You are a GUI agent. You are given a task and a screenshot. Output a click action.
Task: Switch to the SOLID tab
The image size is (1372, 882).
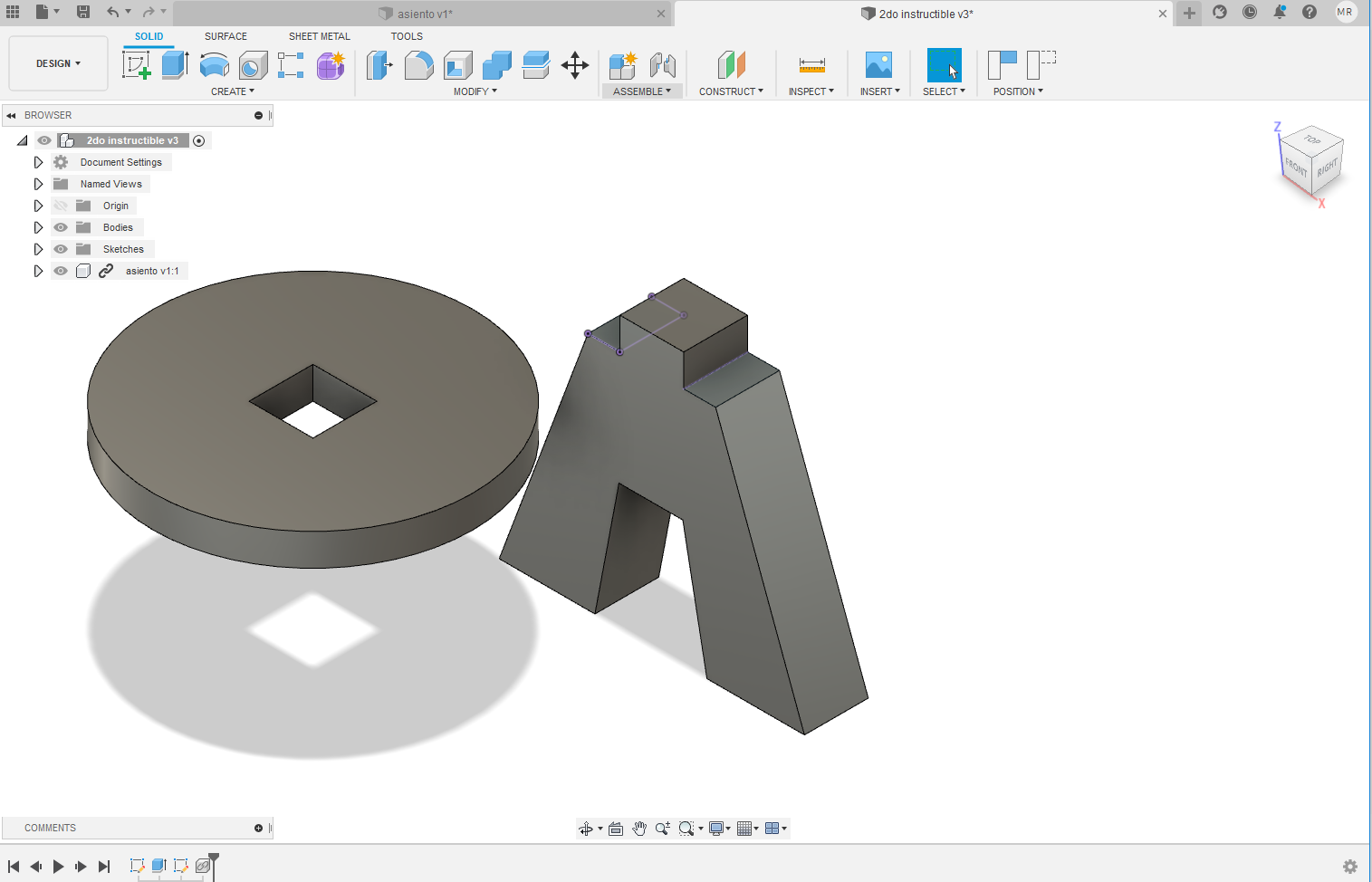149,36
